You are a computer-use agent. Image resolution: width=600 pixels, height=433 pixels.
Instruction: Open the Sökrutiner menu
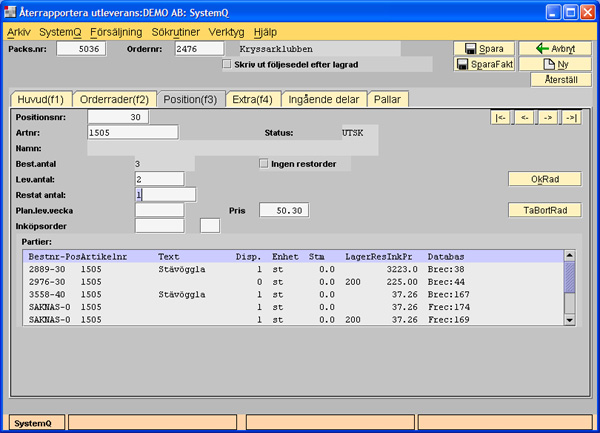[x=176, y=32]
